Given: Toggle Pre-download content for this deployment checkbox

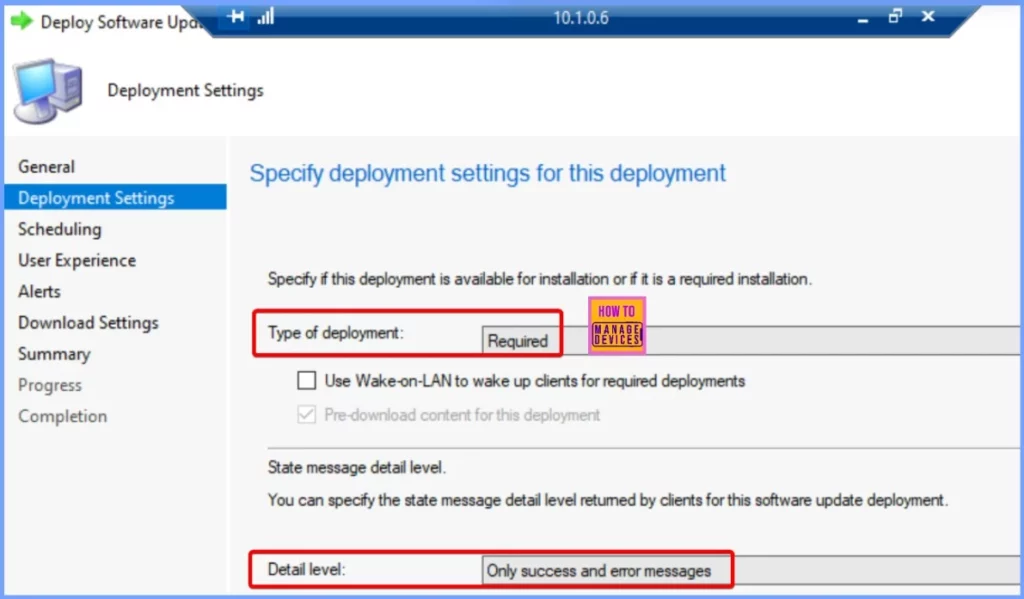Looking at the screenshot, I should (x=306, y=415).
